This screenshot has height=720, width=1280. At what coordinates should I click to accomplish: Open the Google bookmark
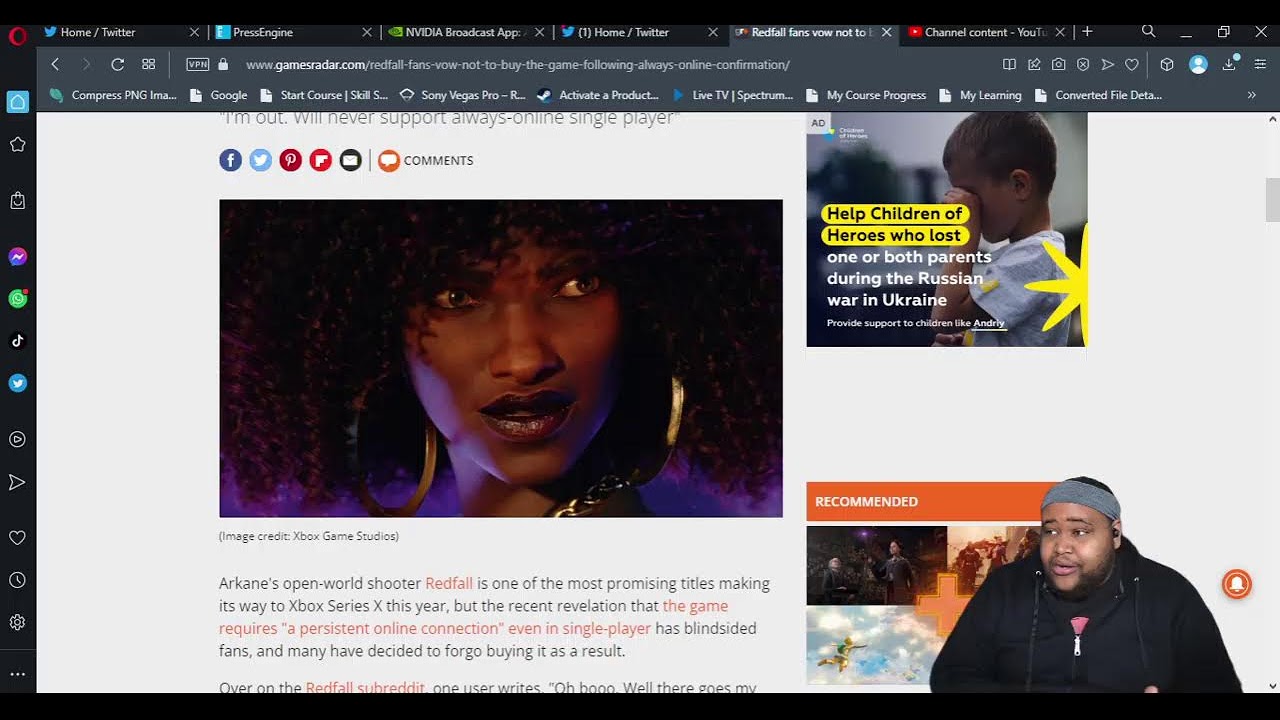point(218,95)
